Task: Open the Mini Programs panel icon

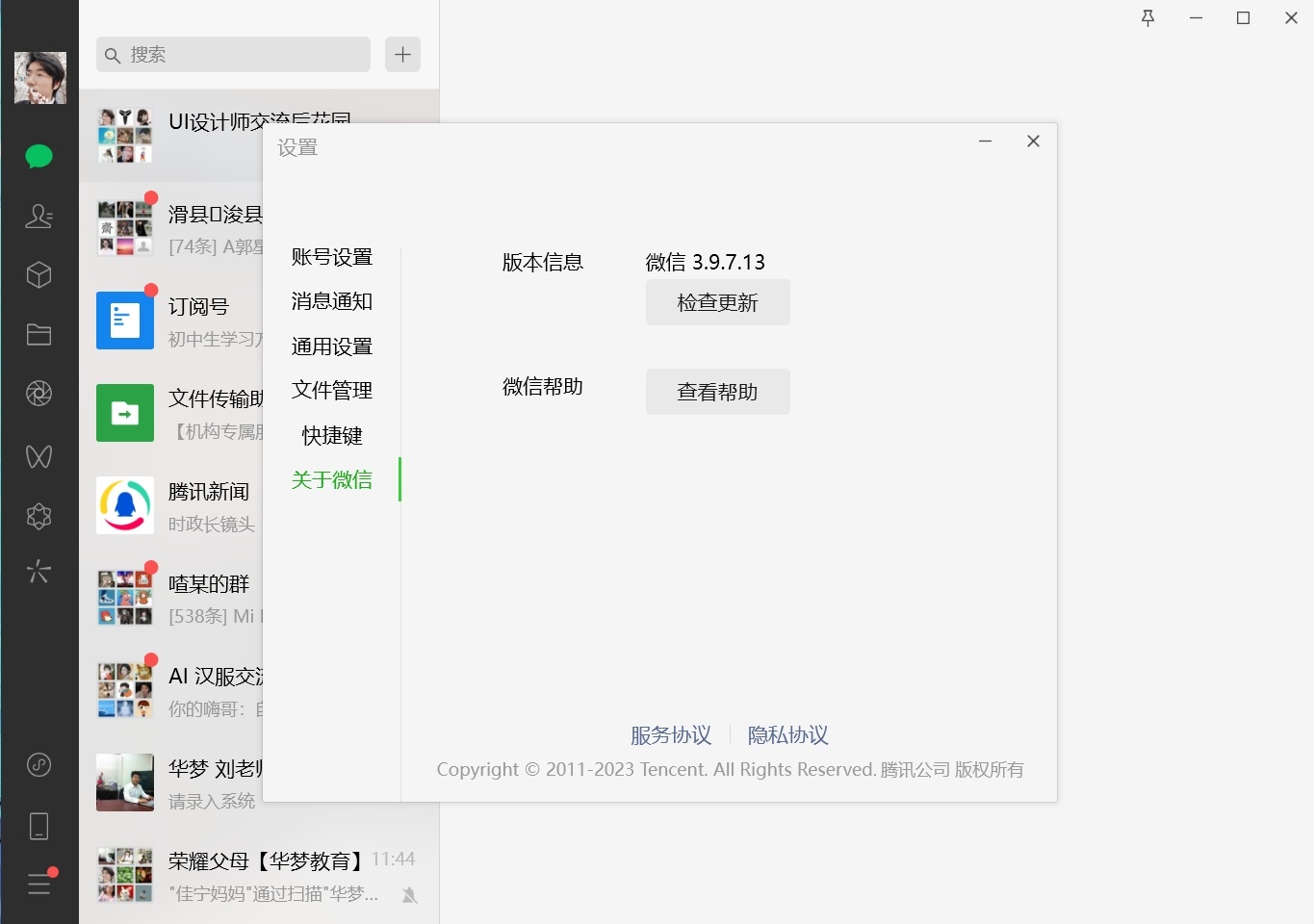Action: [x=39, y=516]
